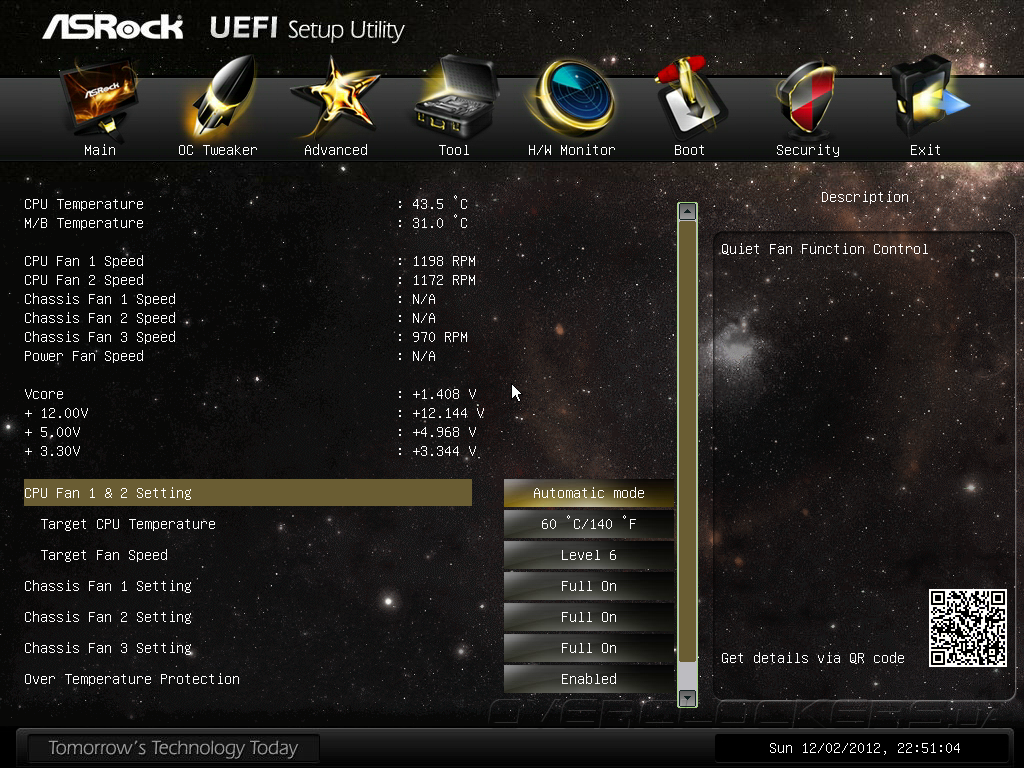Open the Advanced star icon
Image resolution: width=1024 pixels, height=768 pixels.
click(335, 98)
